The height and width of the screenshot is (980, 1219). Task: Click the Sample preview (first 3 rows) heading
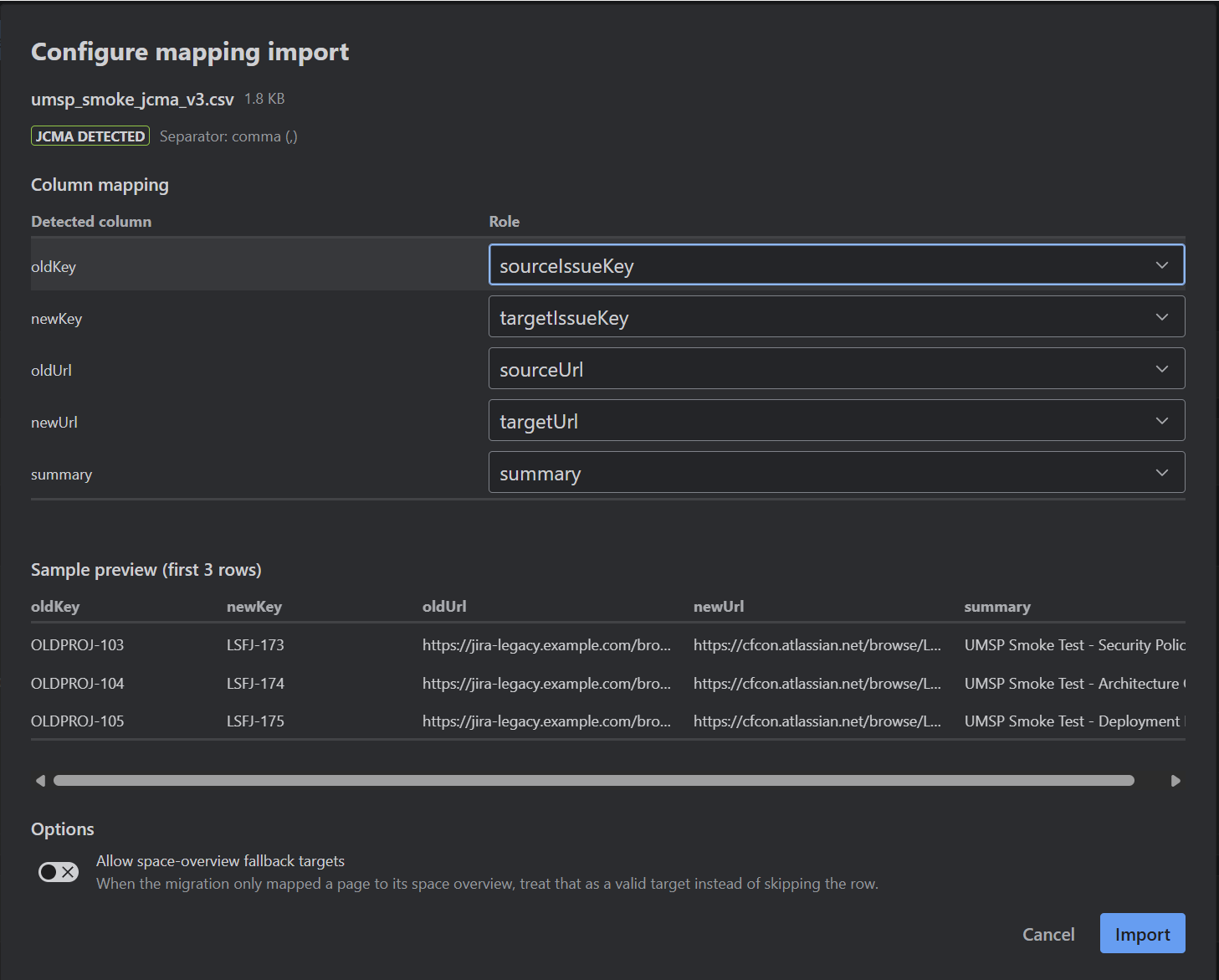tap(146, 570)
